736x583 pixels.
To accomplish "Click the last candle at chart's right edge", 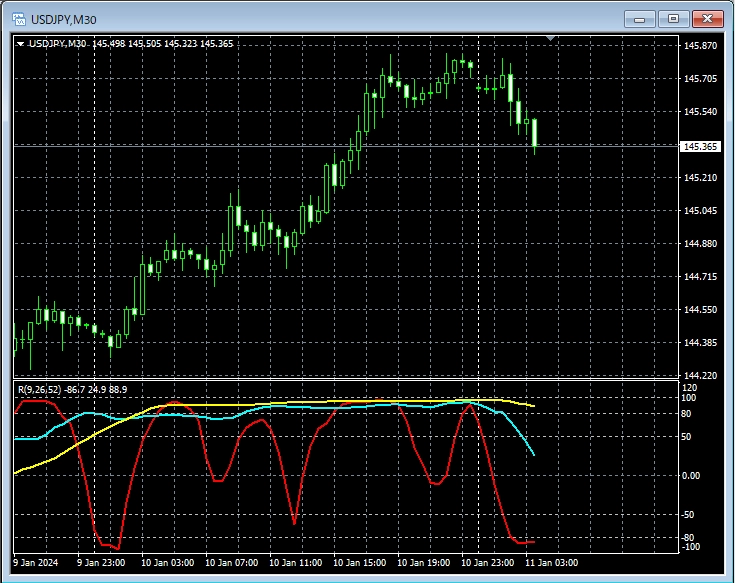I will click(x=535, y=135).
